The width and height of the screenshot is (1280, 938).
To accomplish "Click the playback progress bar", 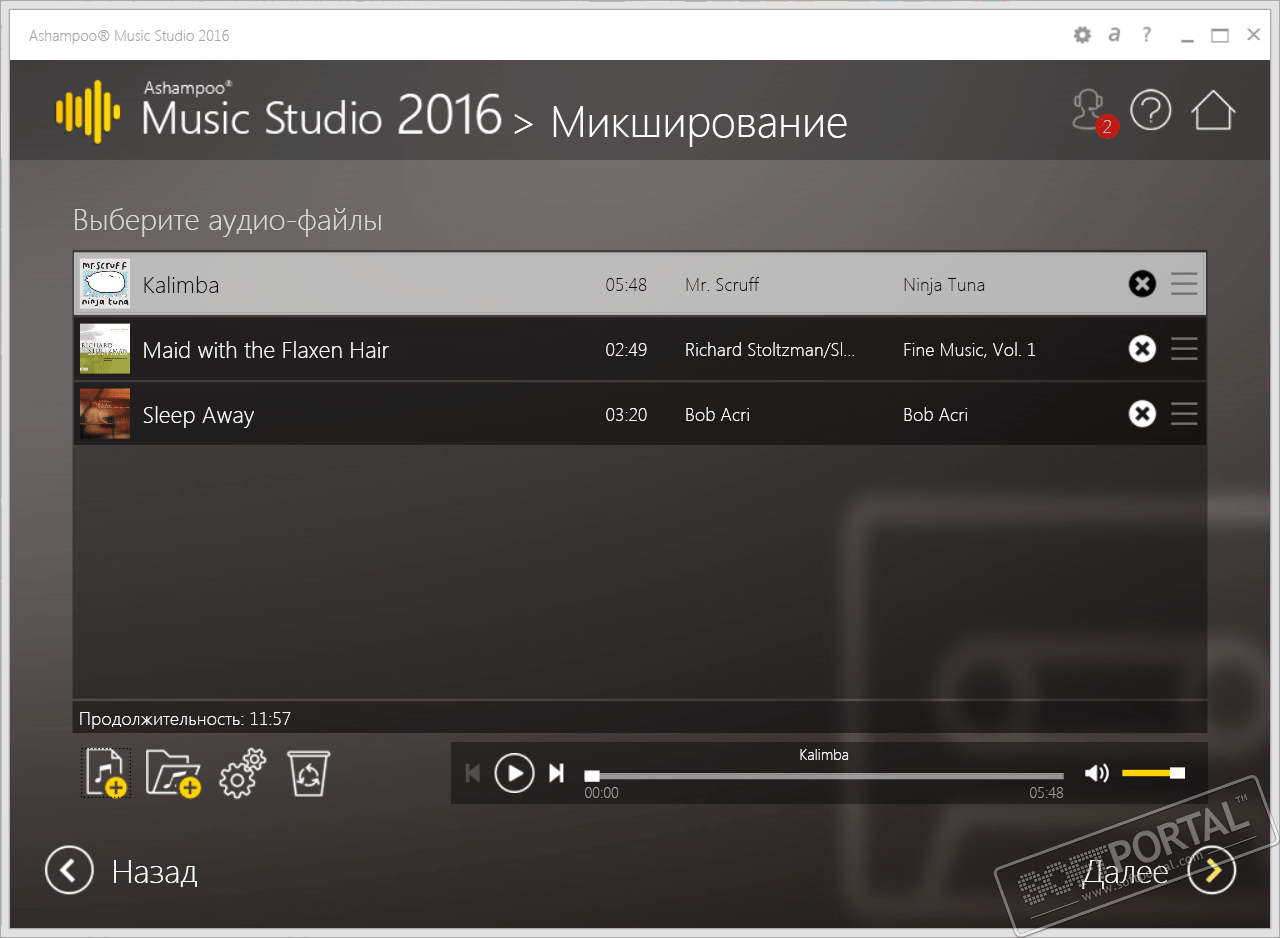I will pos(824,776).
